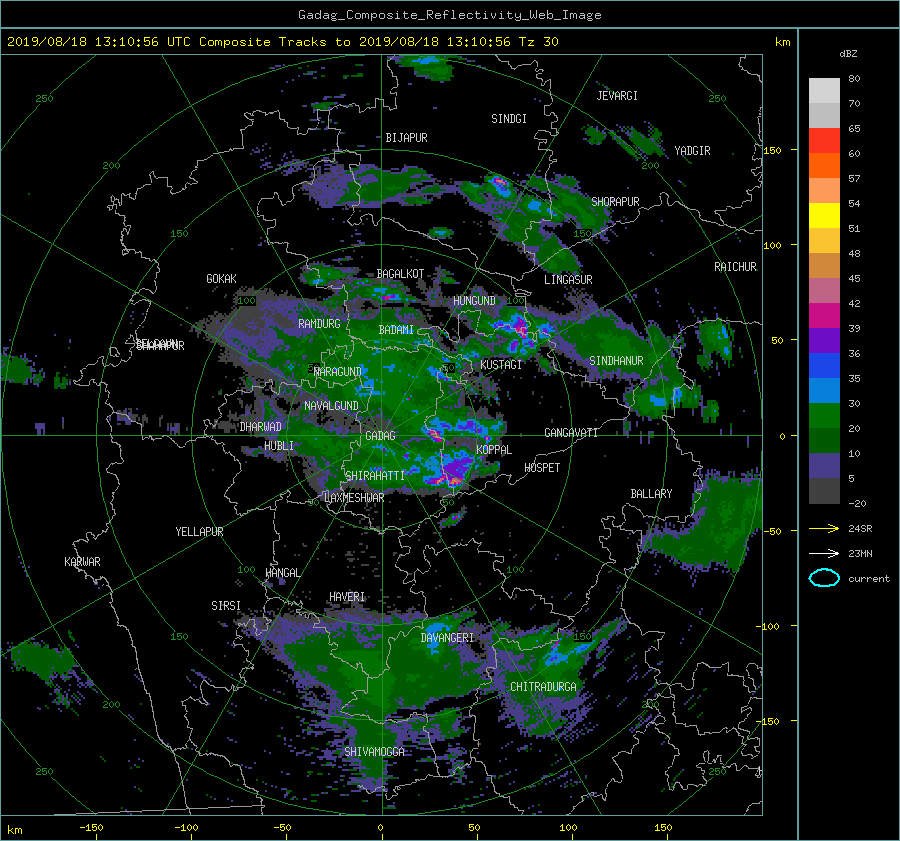Image resolution: width=900 pixels, height=841 pixels.
Task: Click the SHORAPUR label
Action: click(x=615, y=202)
